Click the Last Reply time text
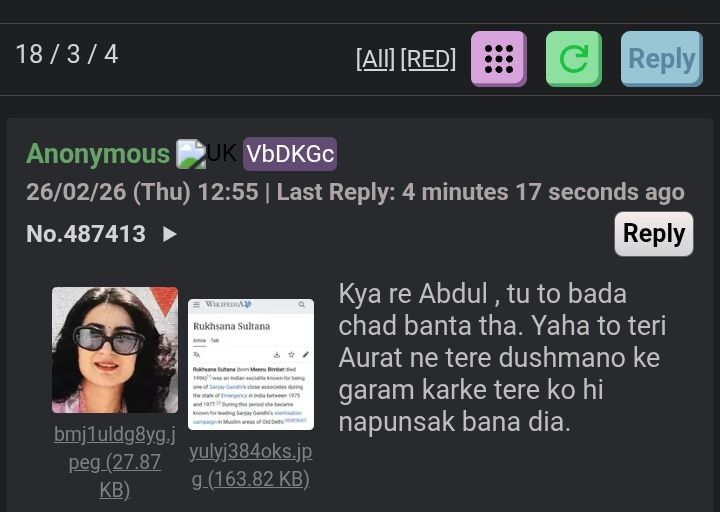This screenshot has height=512, width=720. [481, 192]
